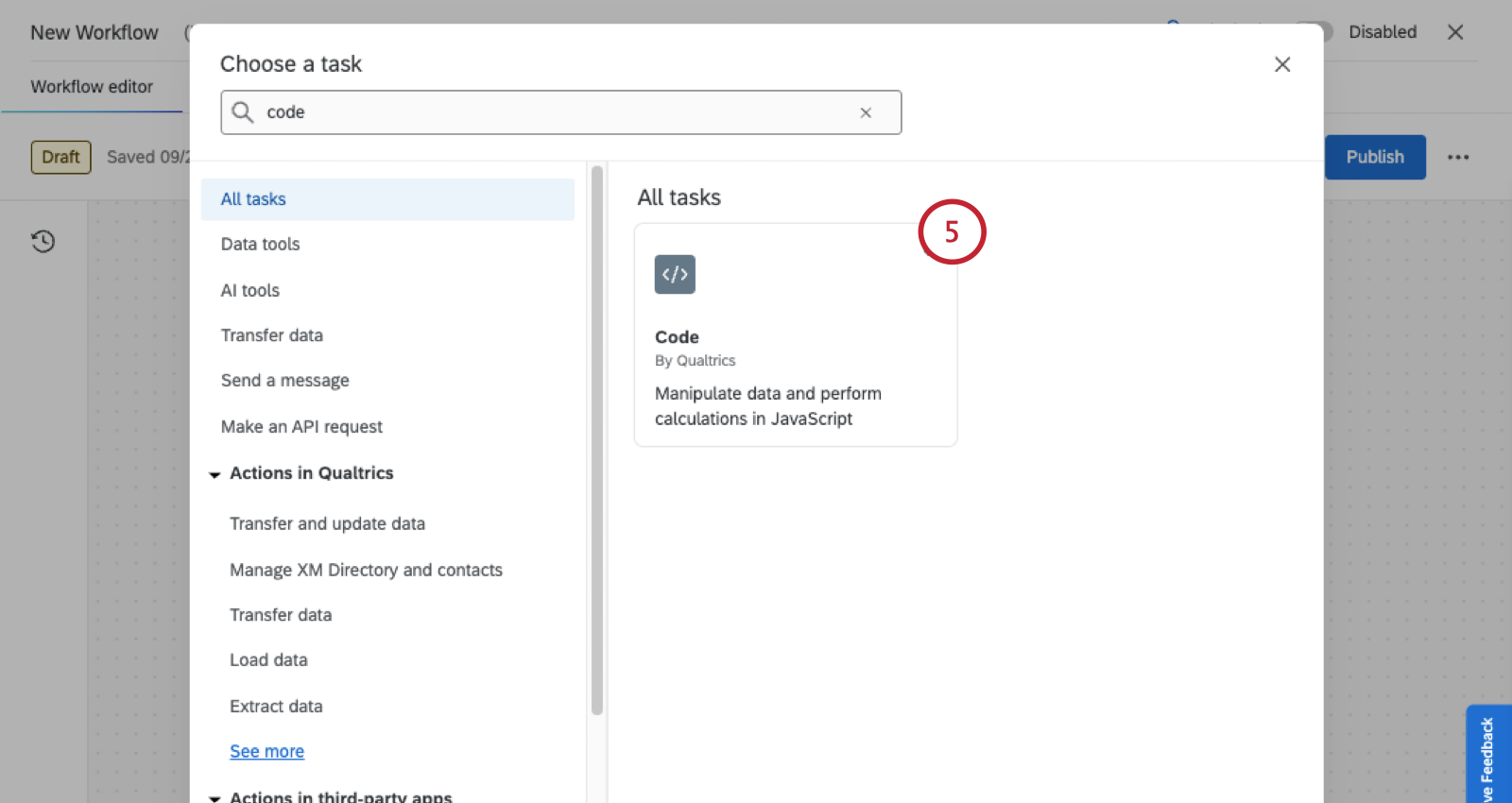Open the Extract data category
This screenshot has width=1512, height=803.
pos(276,707)
